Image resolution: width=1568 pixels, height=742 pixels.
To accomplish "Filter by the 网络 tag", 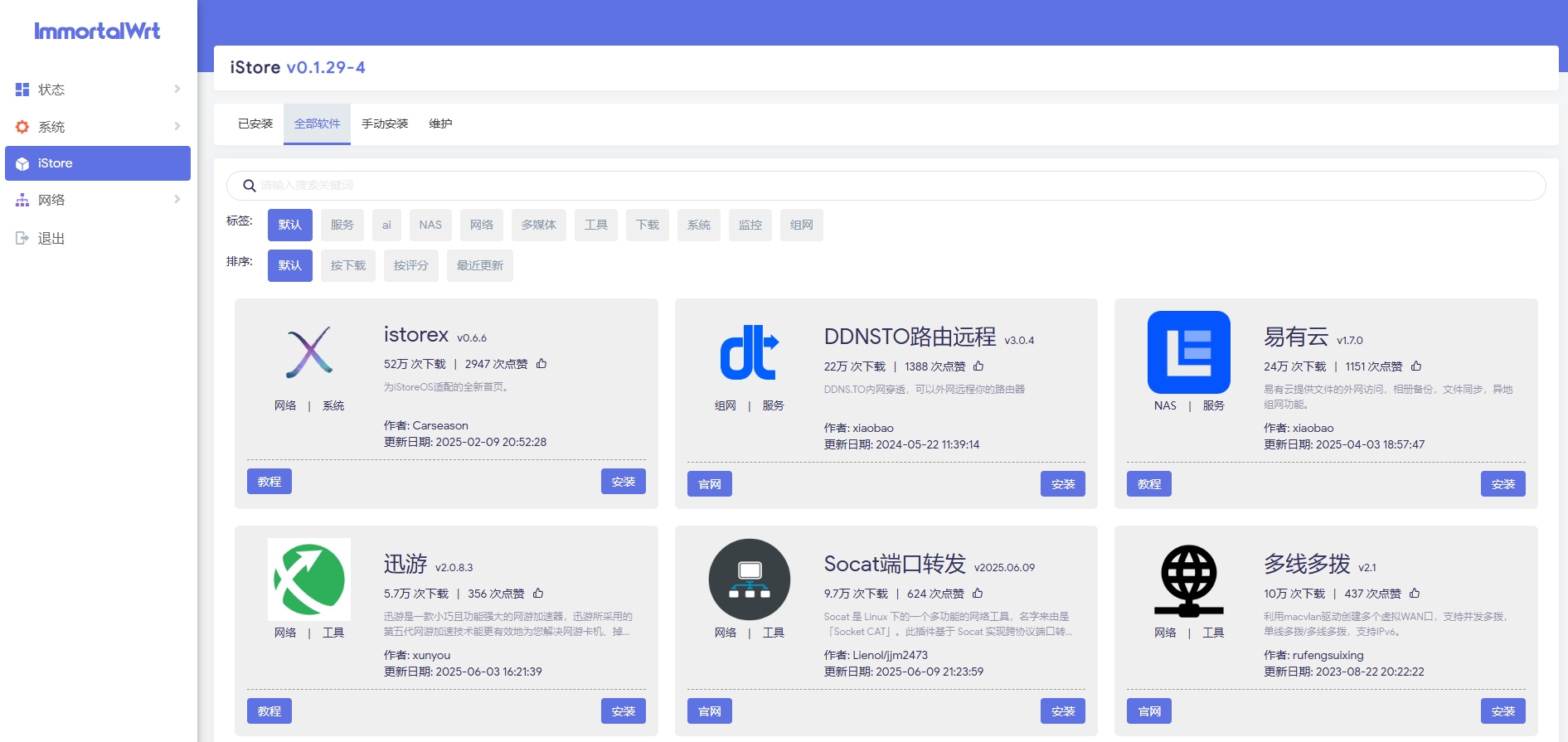I will pyautogui.click(x=482, y=225).
